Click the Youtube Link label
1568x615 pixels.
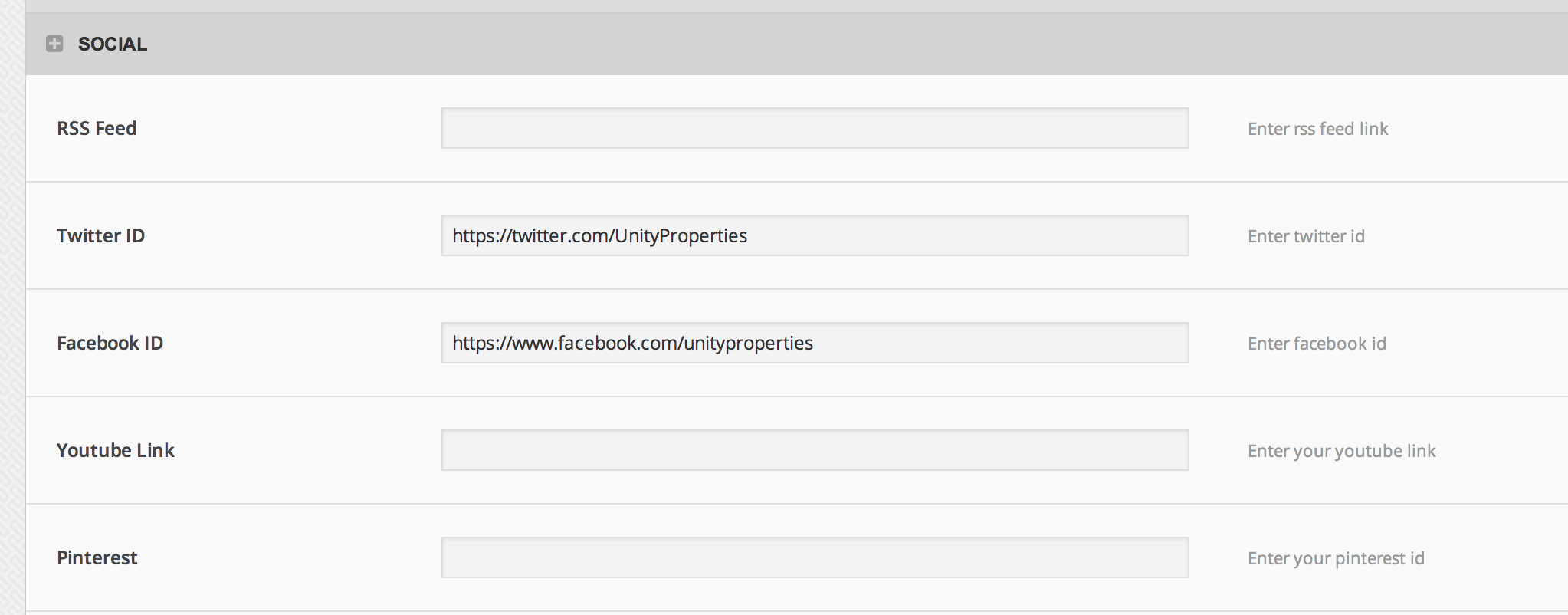(116, 450)
